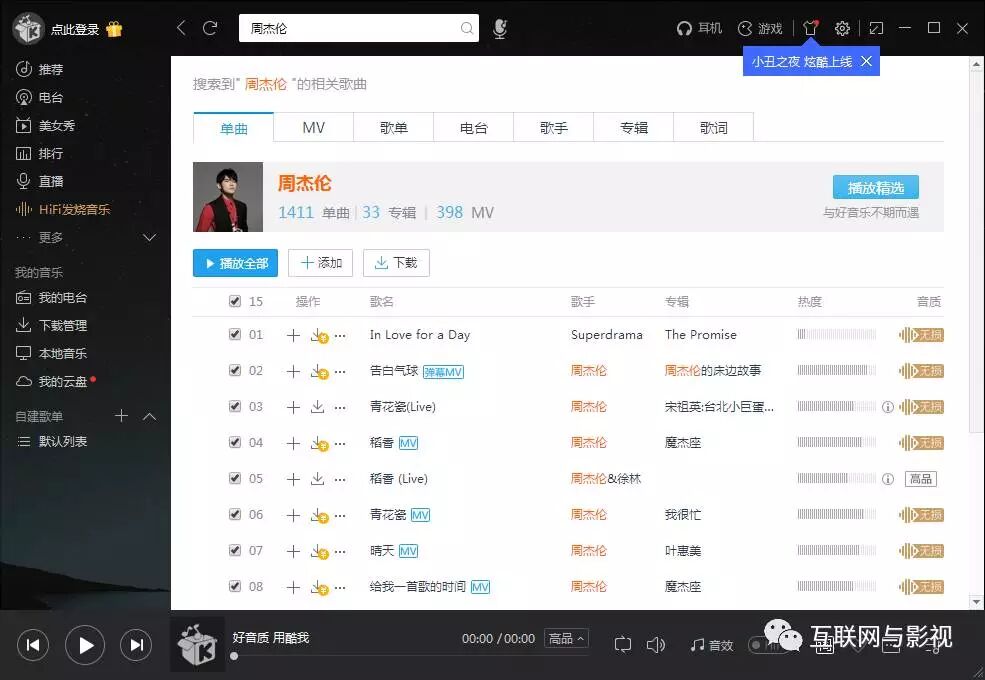Open the 周杰伦 artist photo thumbnail
This screenshot has height=680, width=985.
click(x=228, y=197)
